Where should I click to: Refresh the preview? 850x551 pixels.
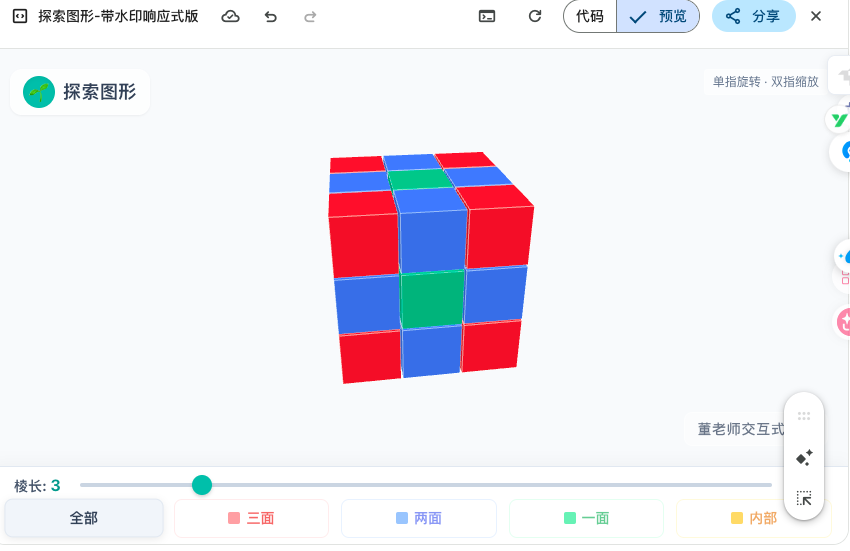(535, 16)
